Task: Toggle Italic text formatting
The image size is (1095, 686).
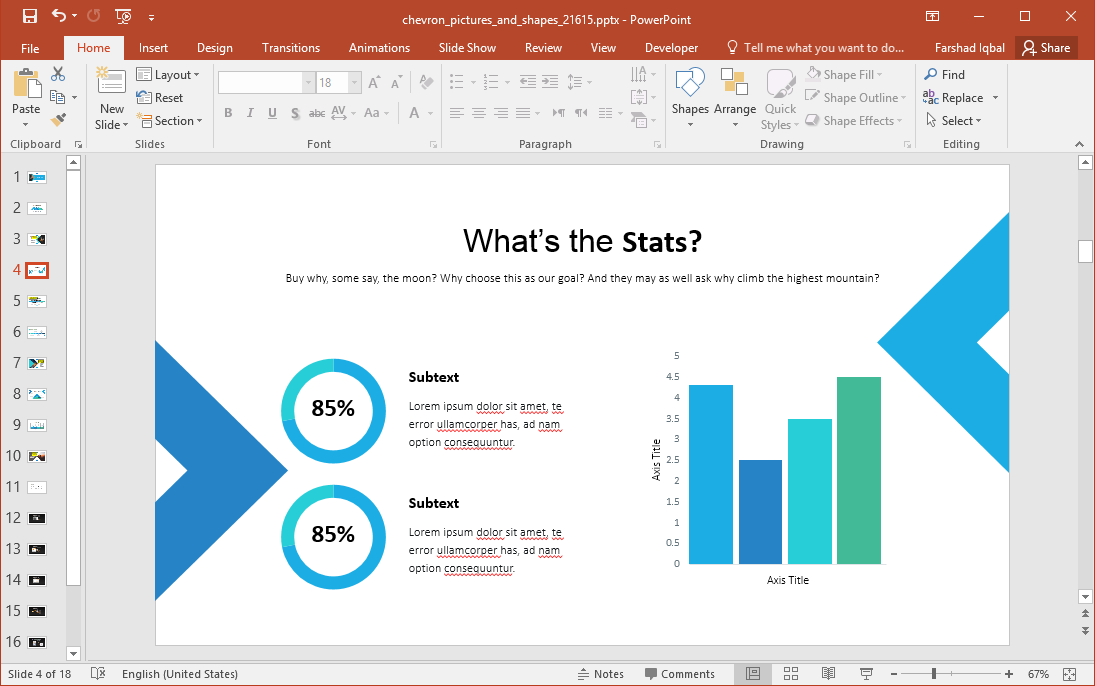Action: click(x=250, y=113)
